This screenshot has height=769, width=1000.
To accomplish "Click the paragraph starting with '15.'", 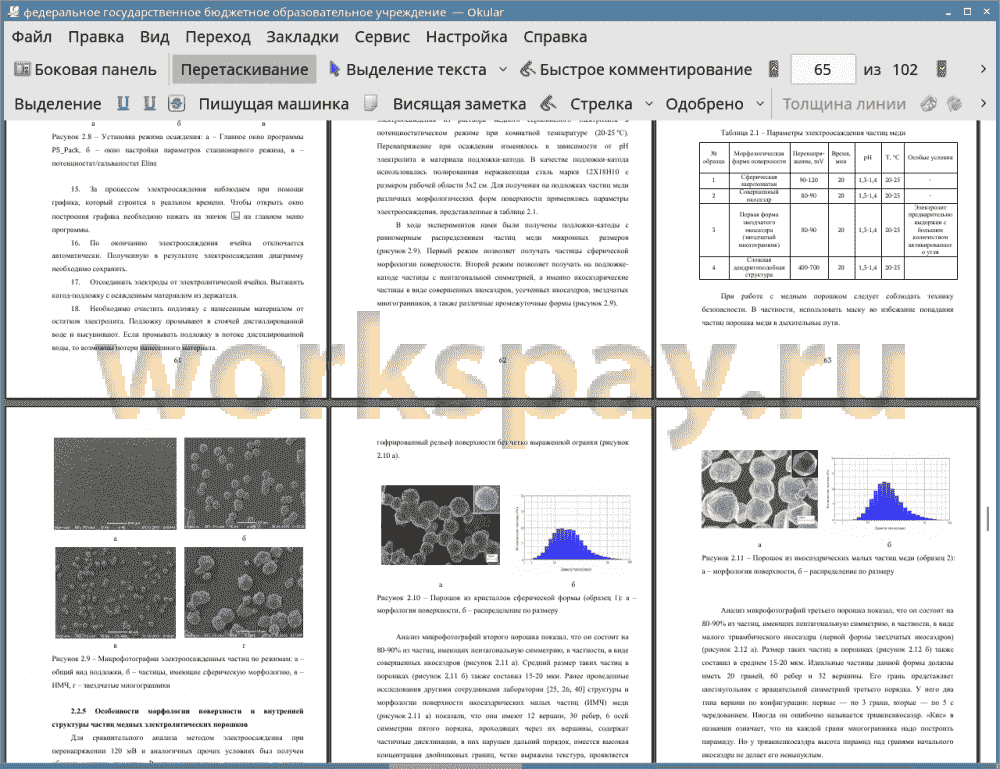I will pyautogui.click(x=177, y=209).
